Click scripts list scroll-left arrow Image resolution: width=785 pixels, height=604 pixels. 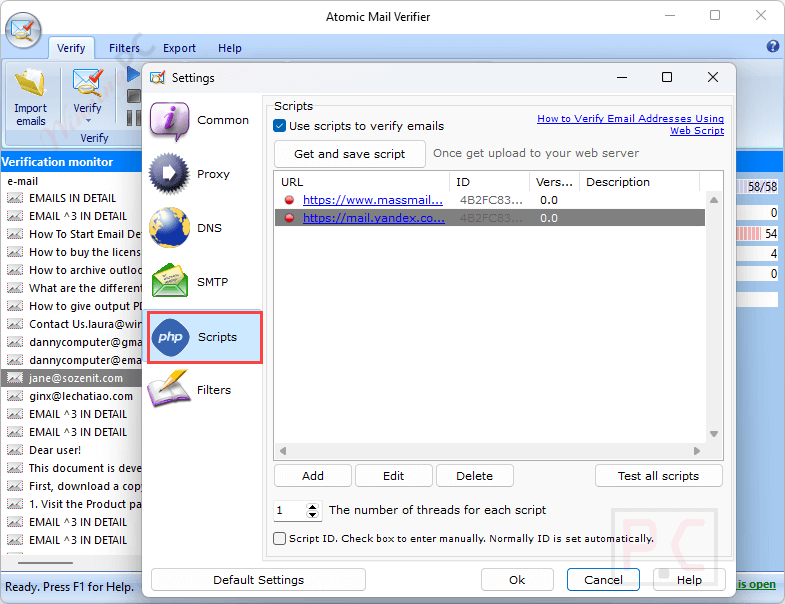(x=283, y=451)
